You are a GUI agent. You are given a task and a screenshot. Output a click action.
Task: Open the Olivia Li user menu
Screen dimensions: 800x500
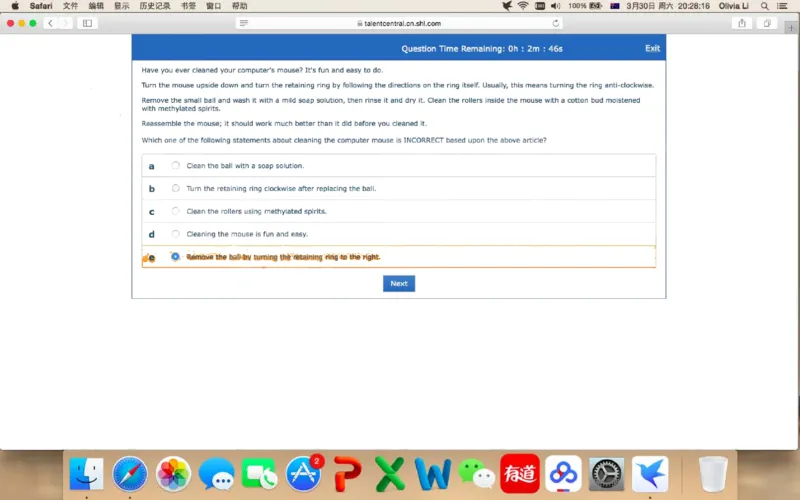(733, 6)
